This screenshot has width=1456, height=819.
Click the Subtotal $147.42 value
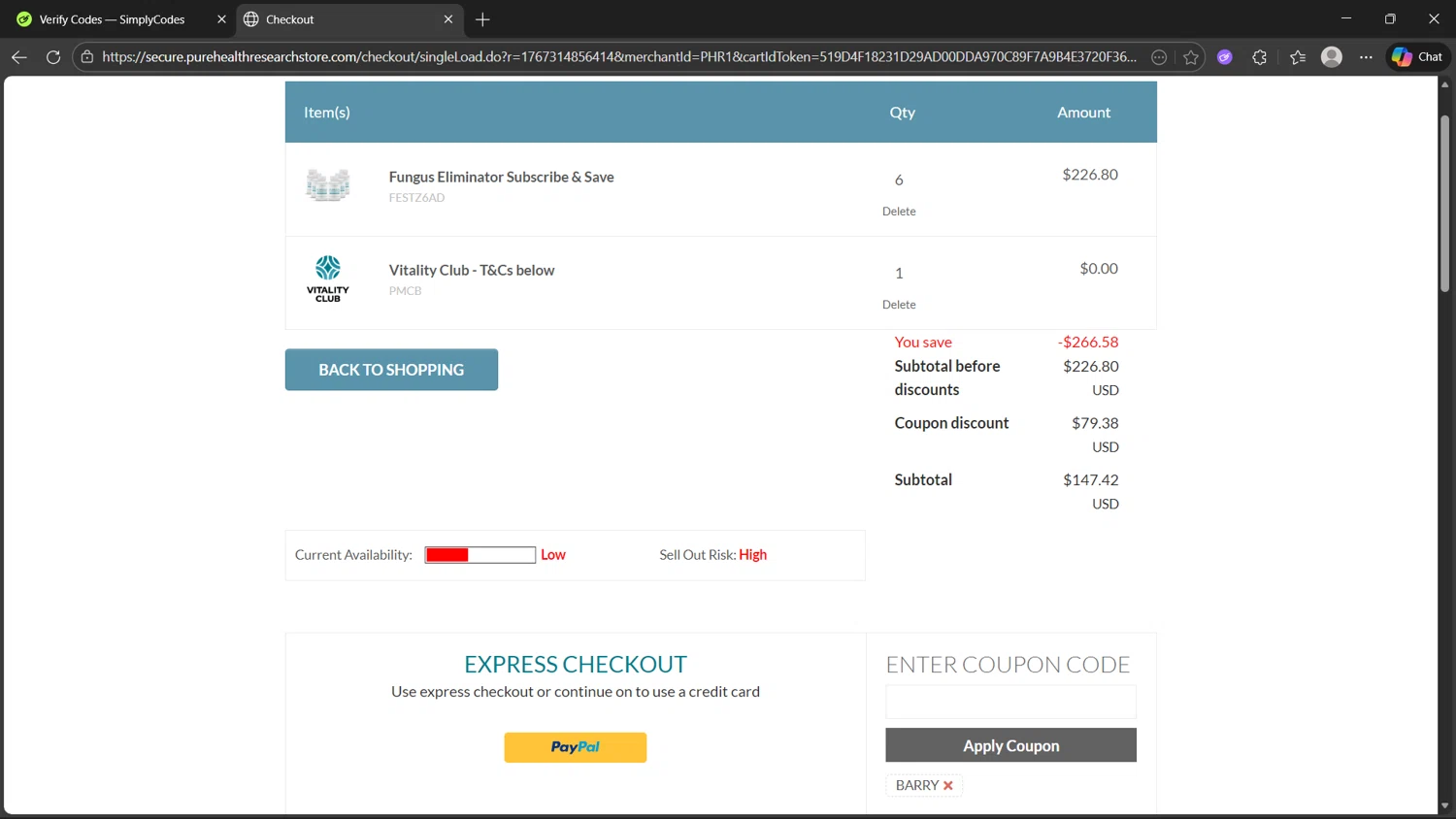pyautogui.click(x=1091, y=479)
